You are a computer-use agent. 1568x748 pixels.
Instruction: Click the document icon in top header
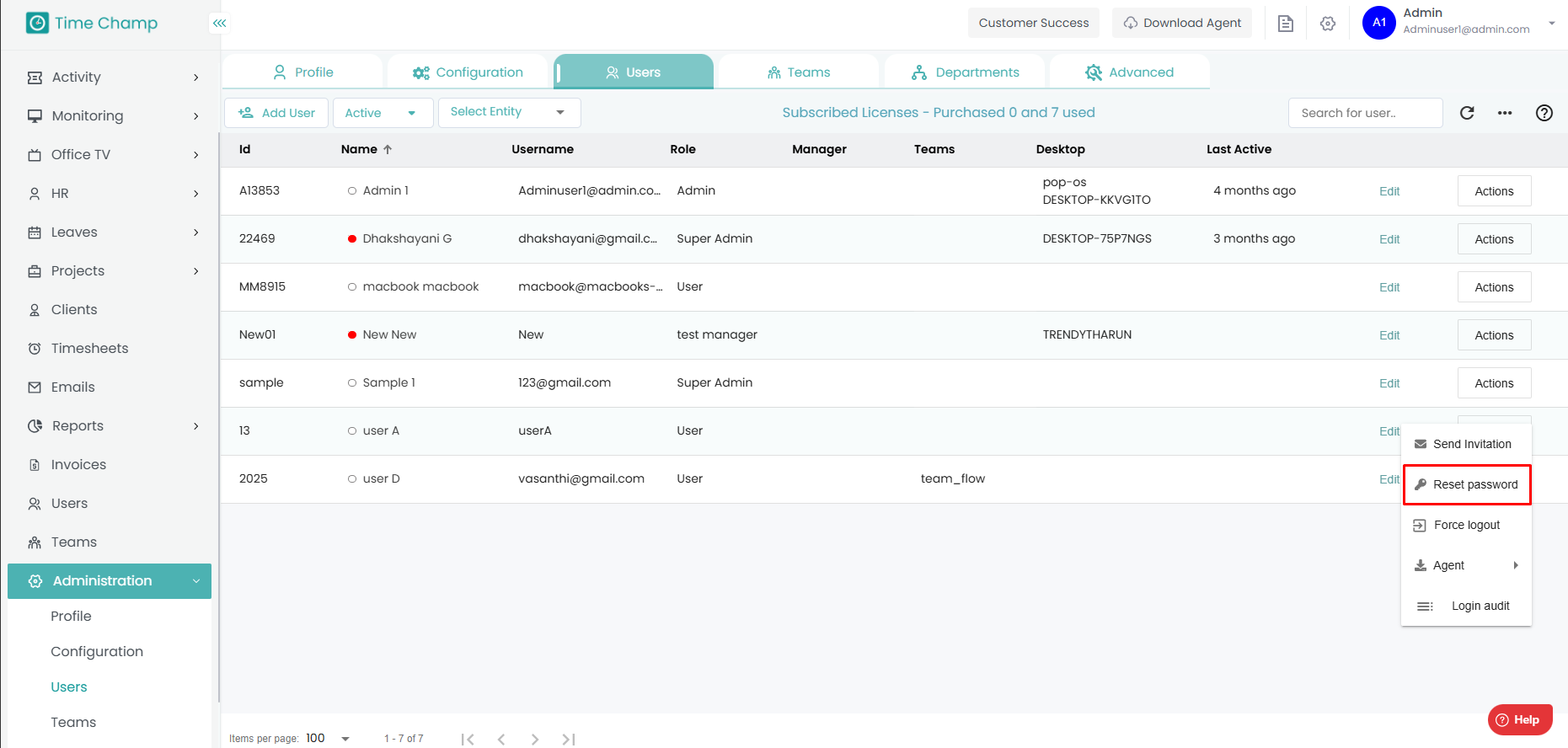1285,24
